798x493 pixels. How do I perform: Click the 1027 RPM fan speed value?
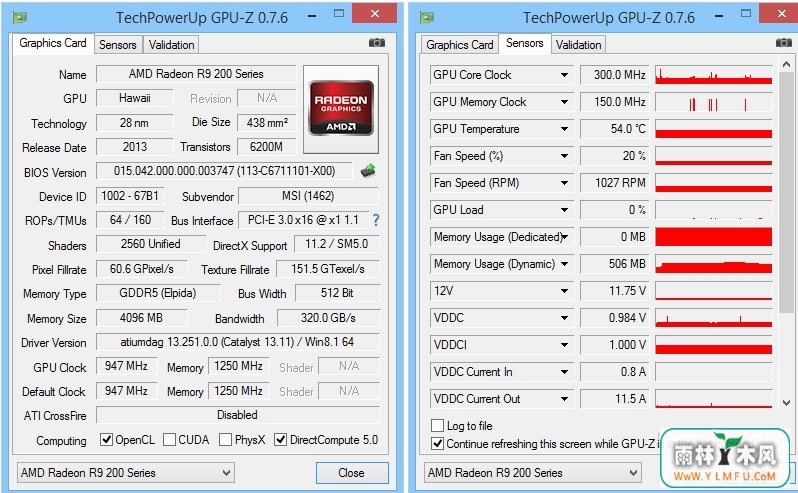[614, 183]
